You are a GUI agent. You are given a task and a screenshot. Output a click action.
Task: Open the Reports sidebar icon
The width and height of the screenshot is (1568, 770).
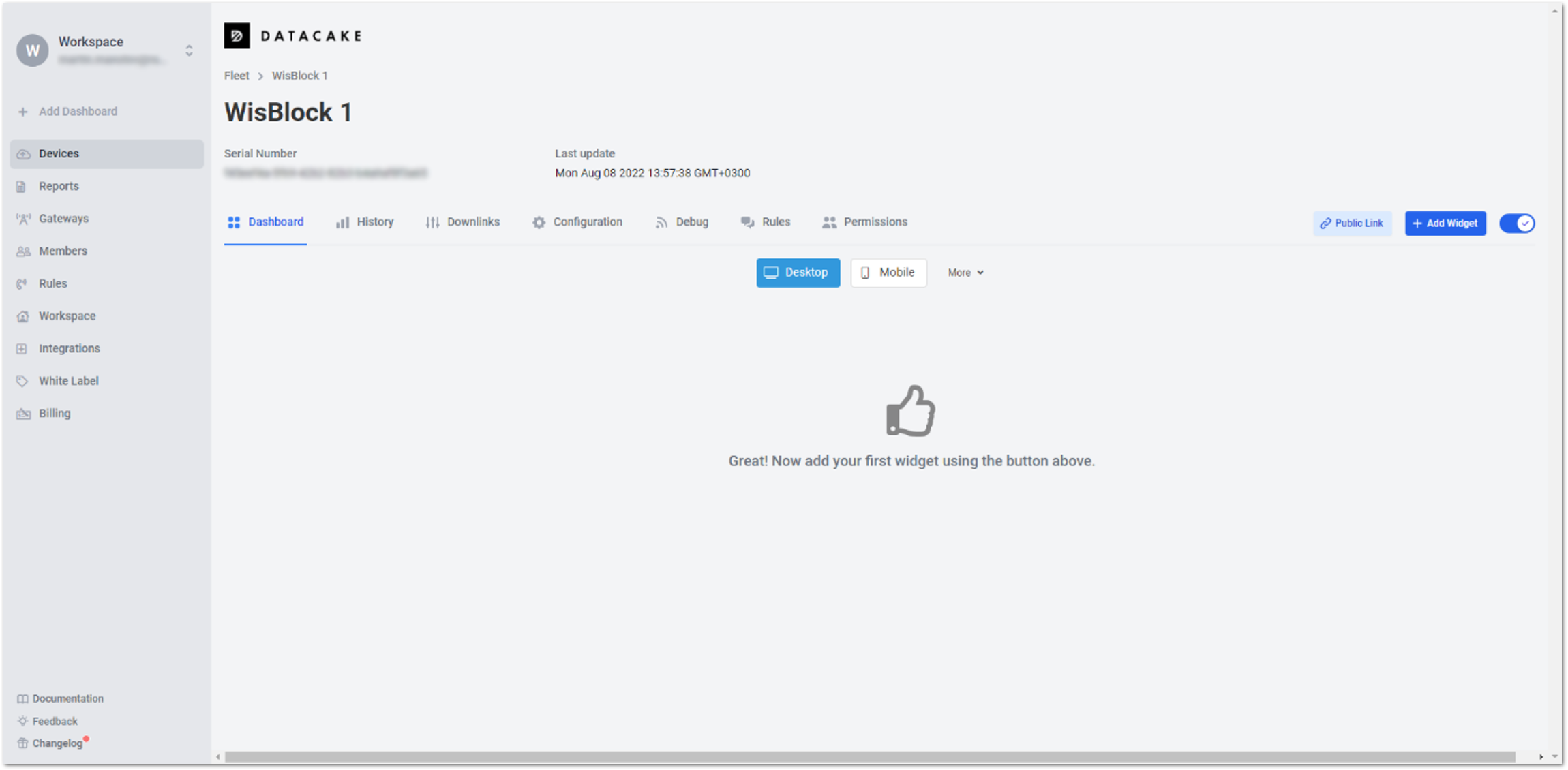point(22,187)
